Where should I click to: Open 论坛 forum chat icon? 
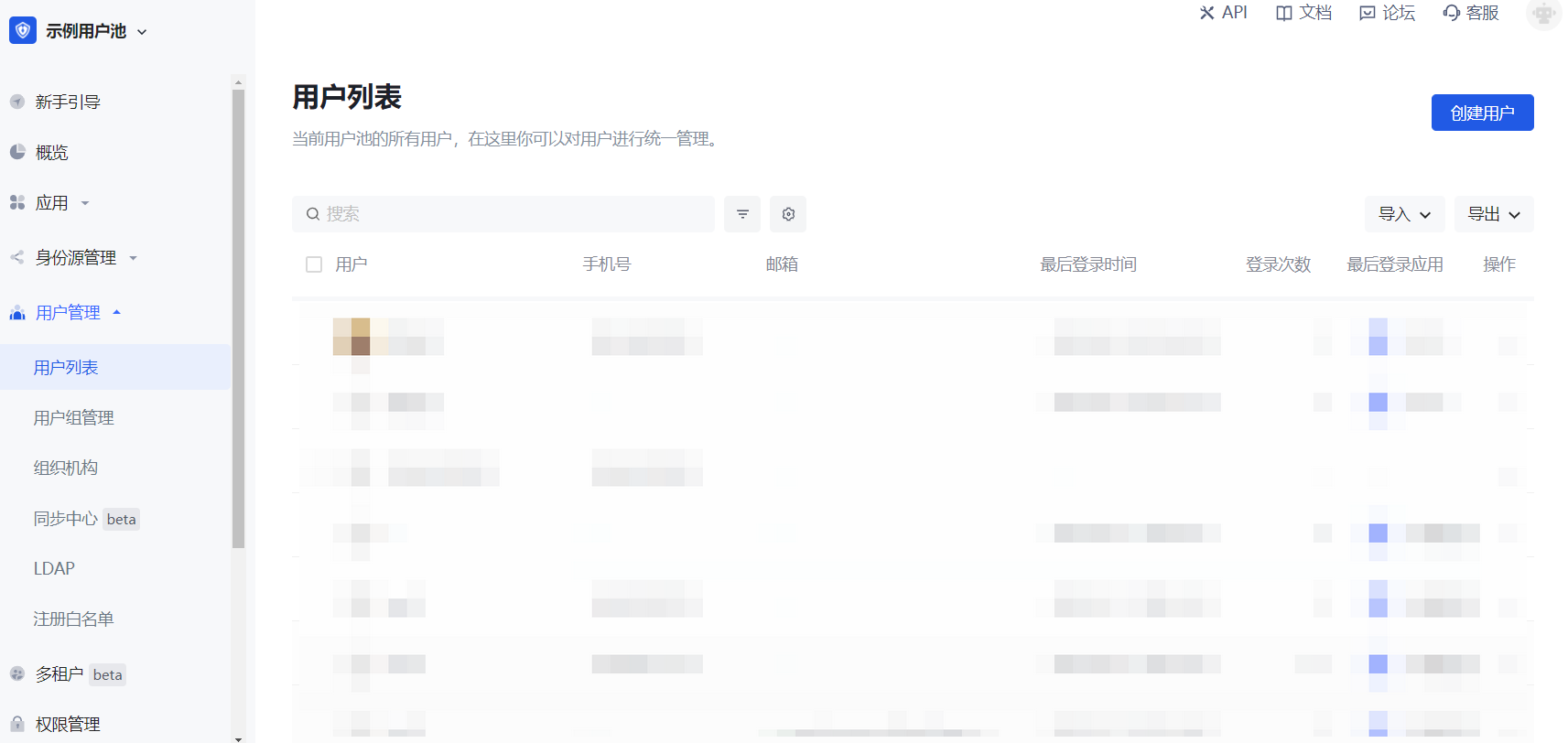pos(1368,13)
